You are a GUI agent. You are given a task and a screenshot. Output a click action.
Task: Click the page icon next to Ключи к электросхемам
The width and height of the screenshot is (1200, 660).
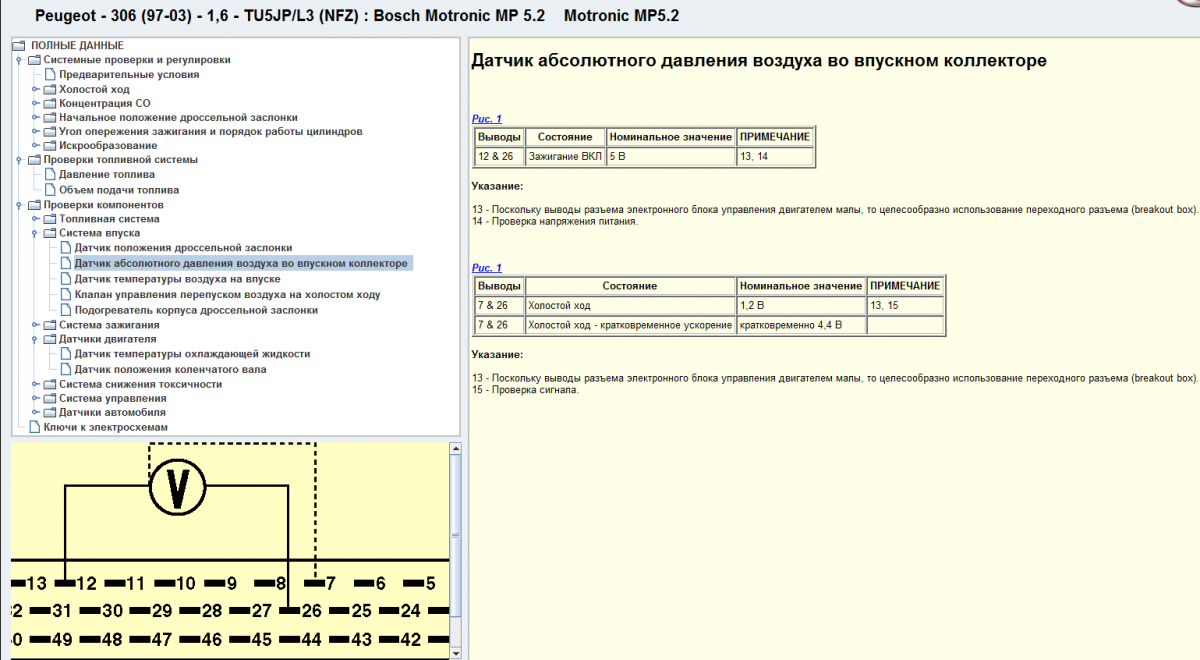(35, 427)
